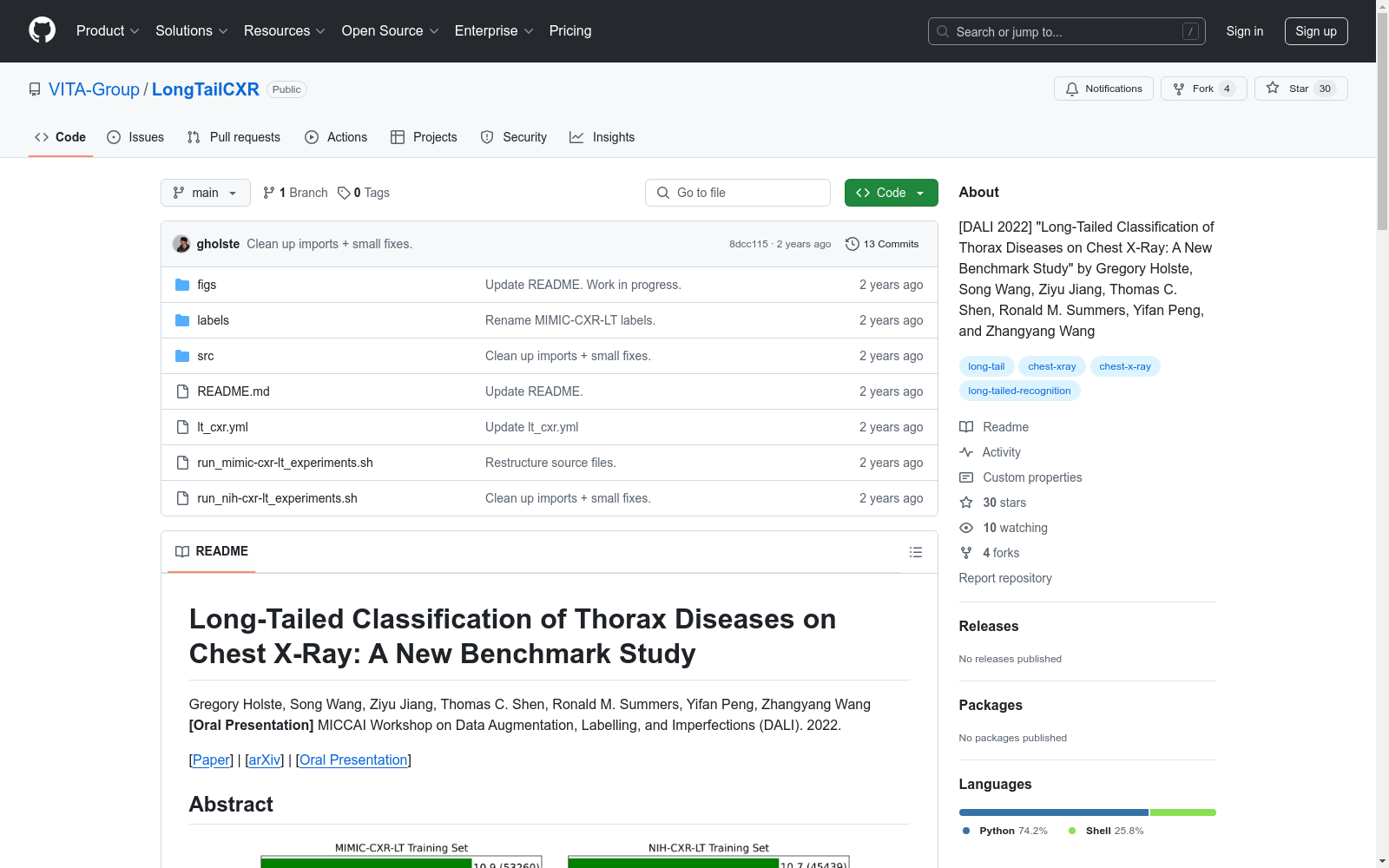Switch to the Issues tab
Screen dimensions: 1389x868
(135, 137)
